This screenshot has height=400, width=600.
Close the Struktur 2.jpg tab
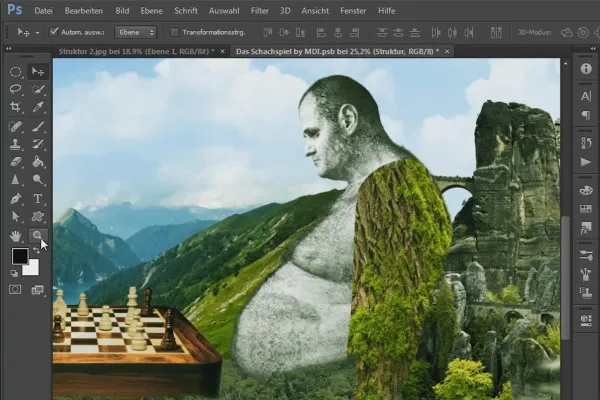[x=222, y=51]
